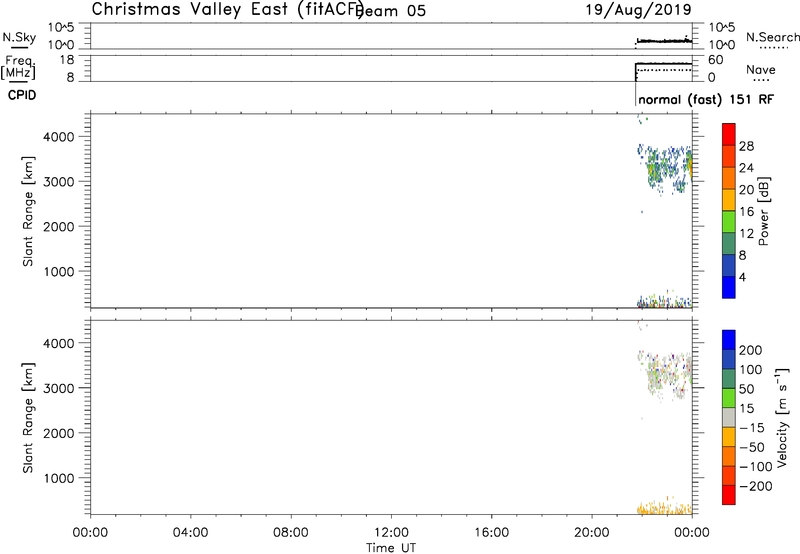The image size is (800, 554).
Task: Click the '-15' label on Velocity colorbar
Action: point(752,428)
